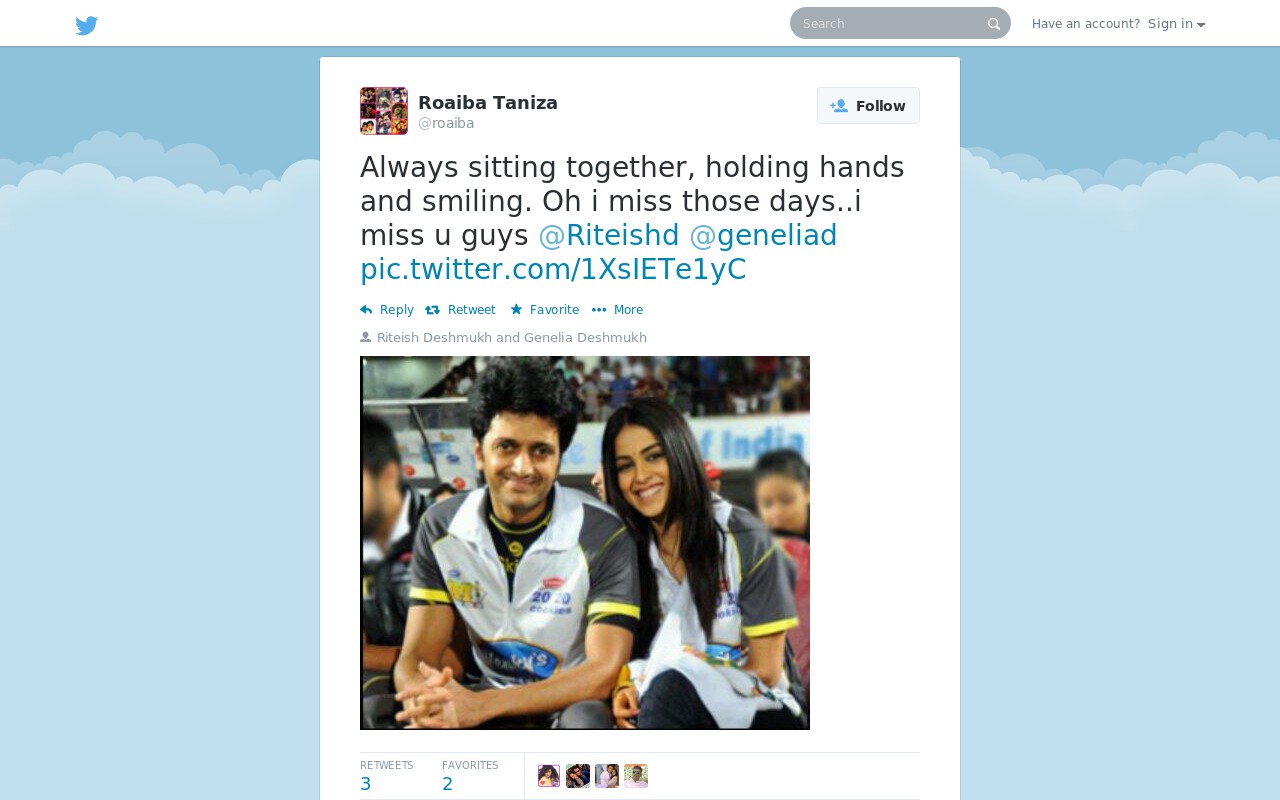Open the last retweeter avatar
The height and width of the screenshot is (800, 1280).
coord(636,776)
